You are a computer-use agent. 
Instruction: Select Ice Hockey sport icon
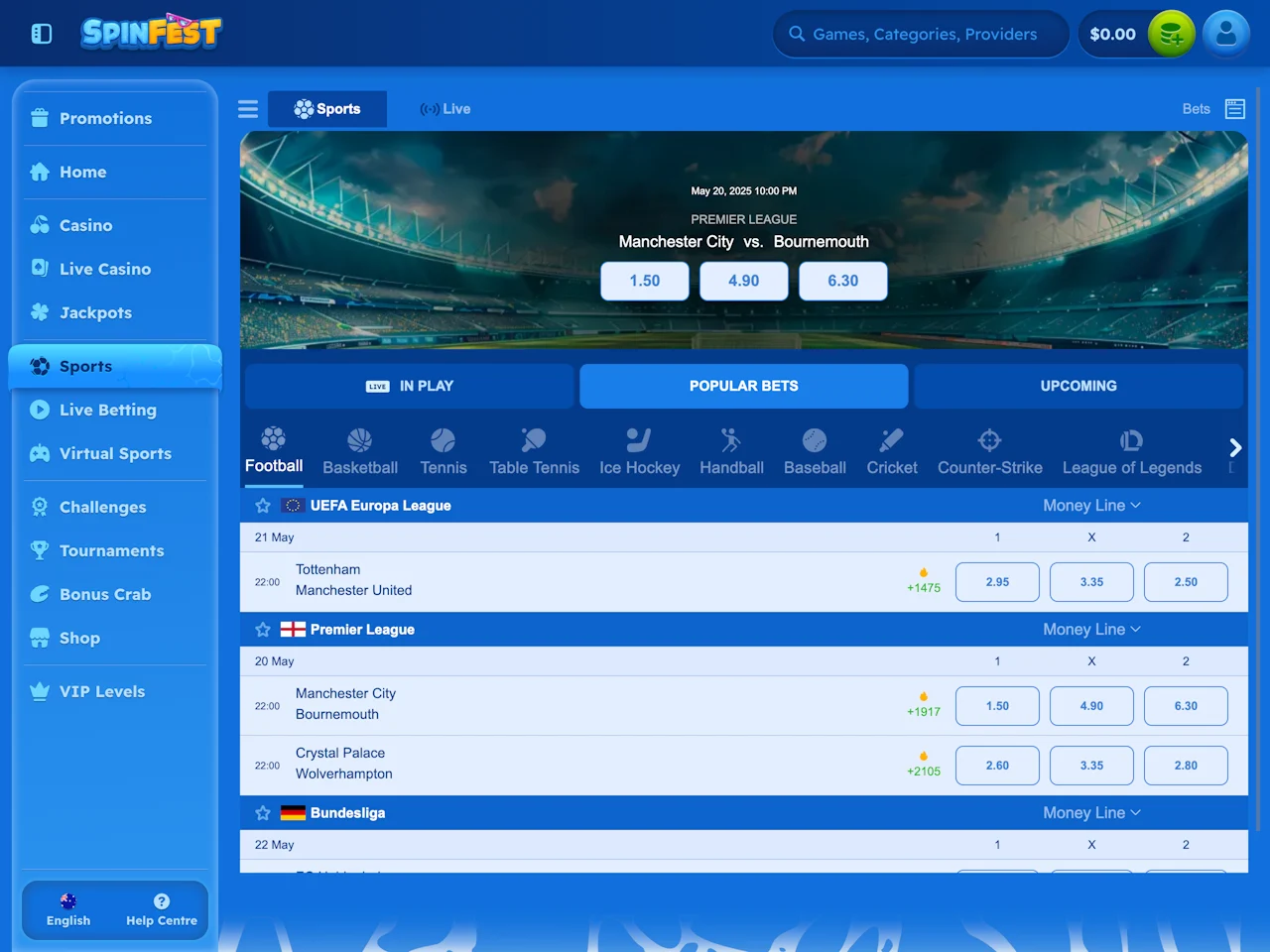coord(639,439)
